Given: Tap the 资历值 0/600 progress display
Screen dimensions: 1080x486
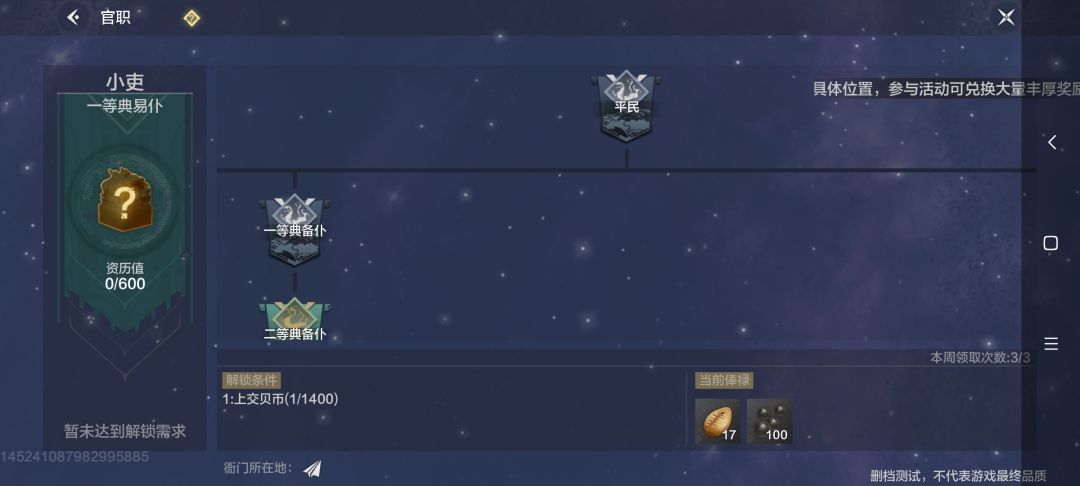Looking at the screenshot, I should coord(125,276).
